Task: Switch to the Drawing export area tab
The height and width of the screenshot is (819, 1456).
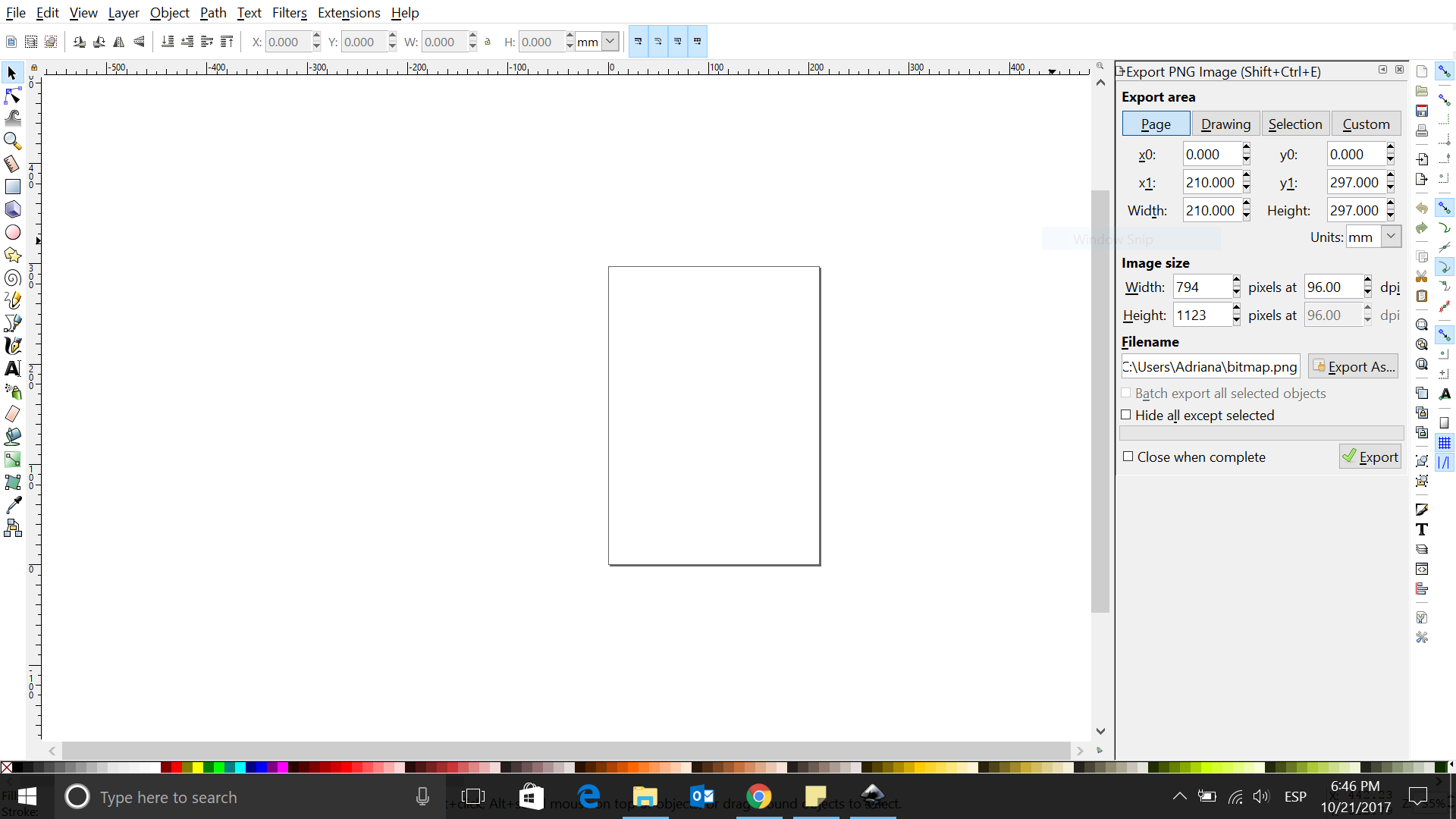Action: pos(1225,124)
